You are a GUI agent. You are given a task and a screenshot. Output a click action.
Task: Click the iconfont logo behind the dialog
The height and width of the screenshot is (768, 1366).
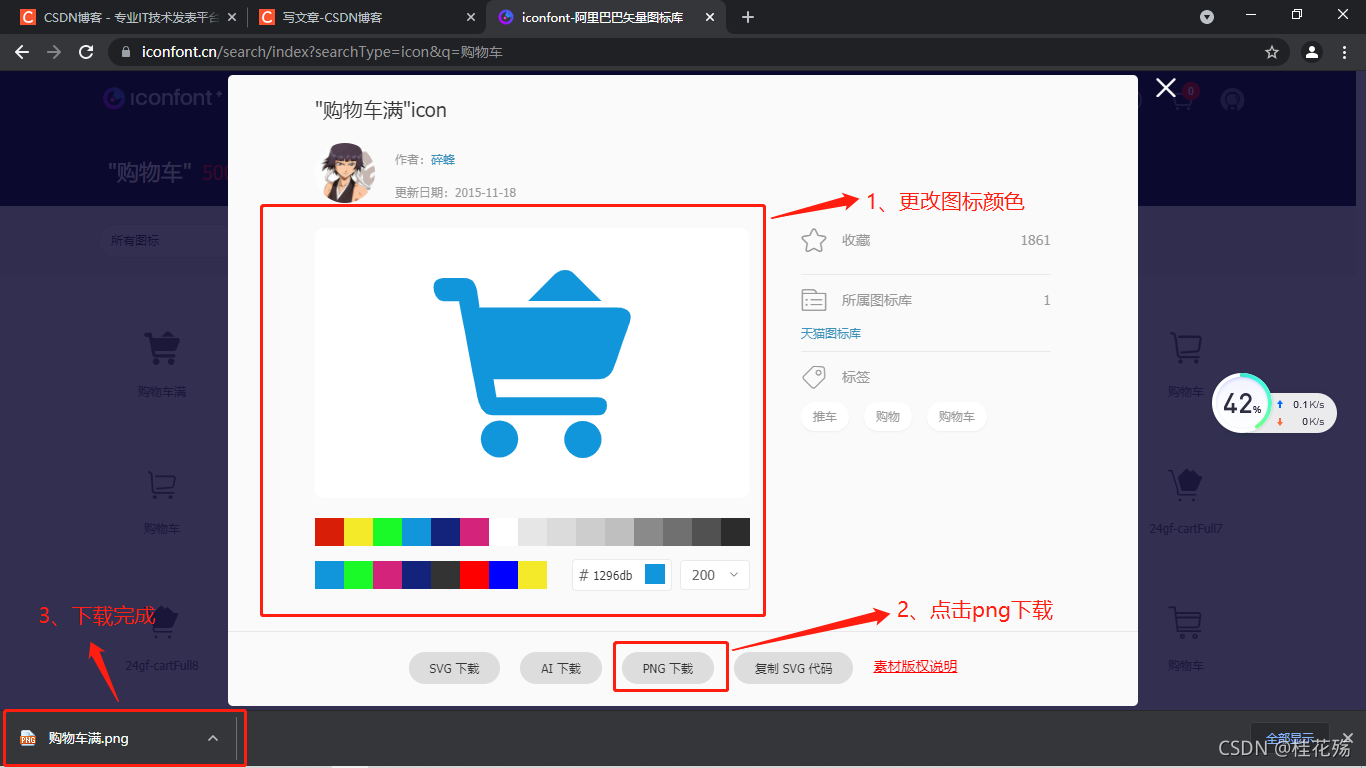[x=160, y=98]
